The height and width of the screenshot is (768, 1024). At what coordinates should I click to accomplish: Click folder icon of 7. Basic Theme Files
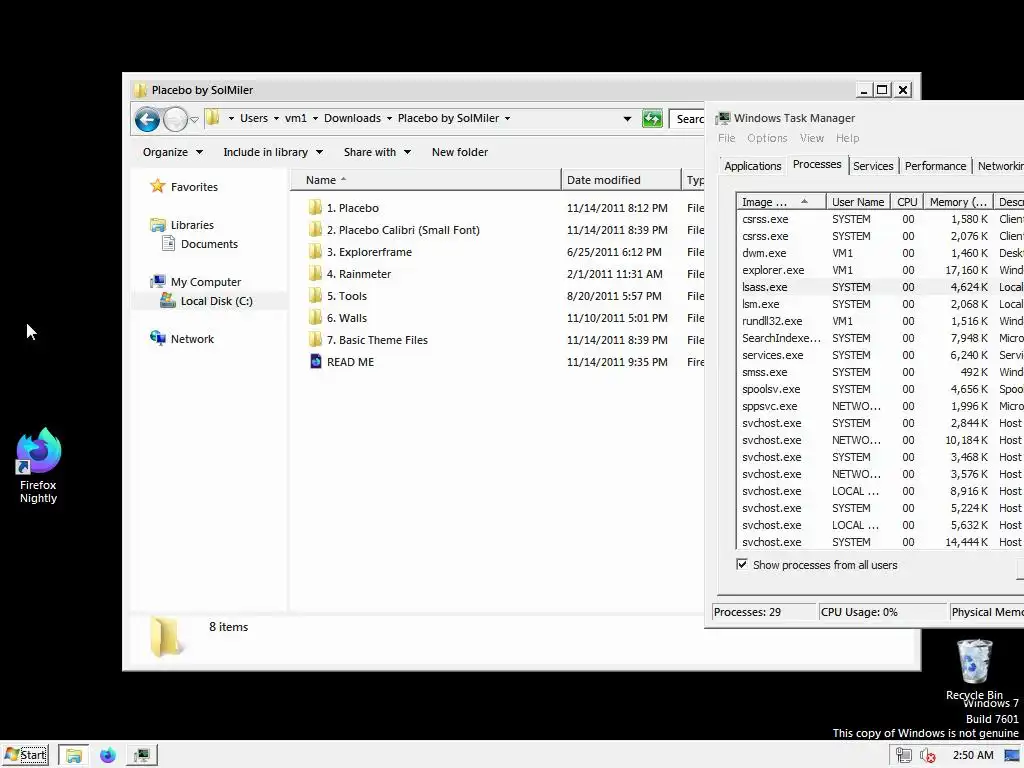[x=315, y=340]
